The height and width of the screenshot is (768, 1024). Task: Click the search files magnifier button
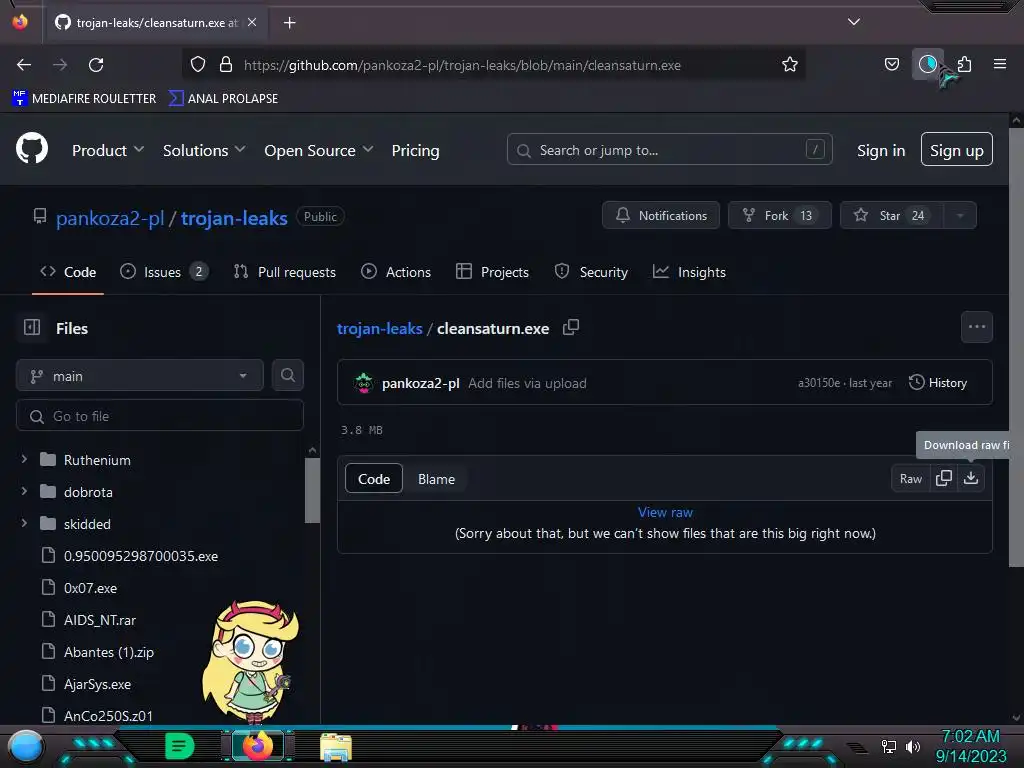pos(287,376)
